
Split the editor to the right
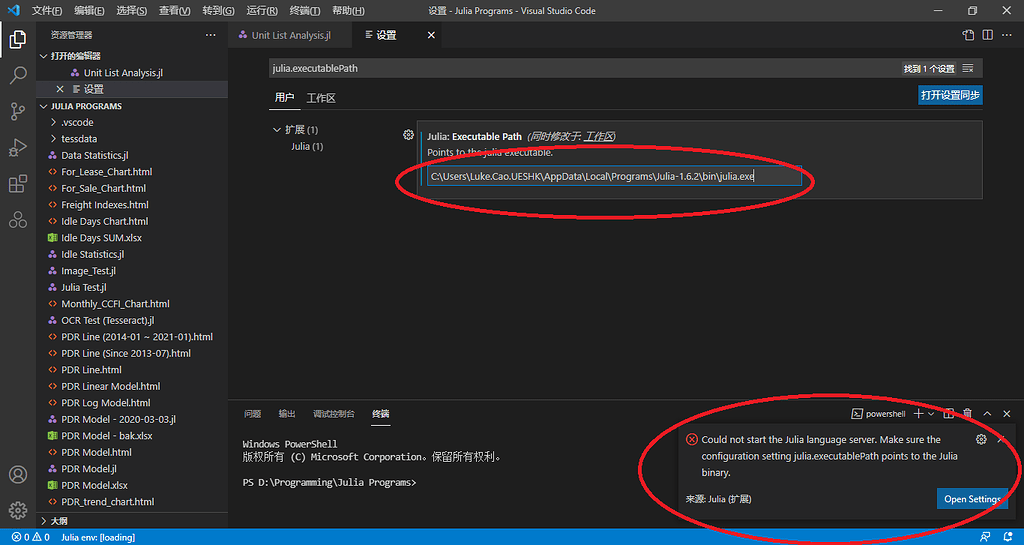click(987, 35)
